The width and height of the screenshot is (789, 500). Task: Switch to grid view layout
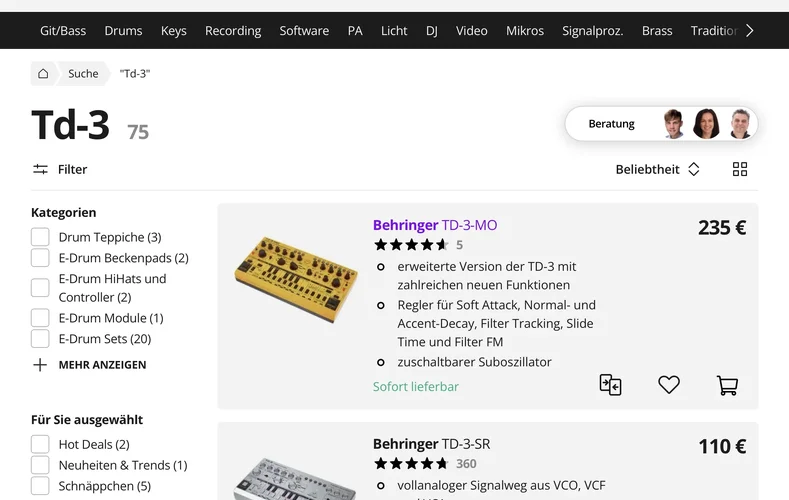(x=740, y=170)
